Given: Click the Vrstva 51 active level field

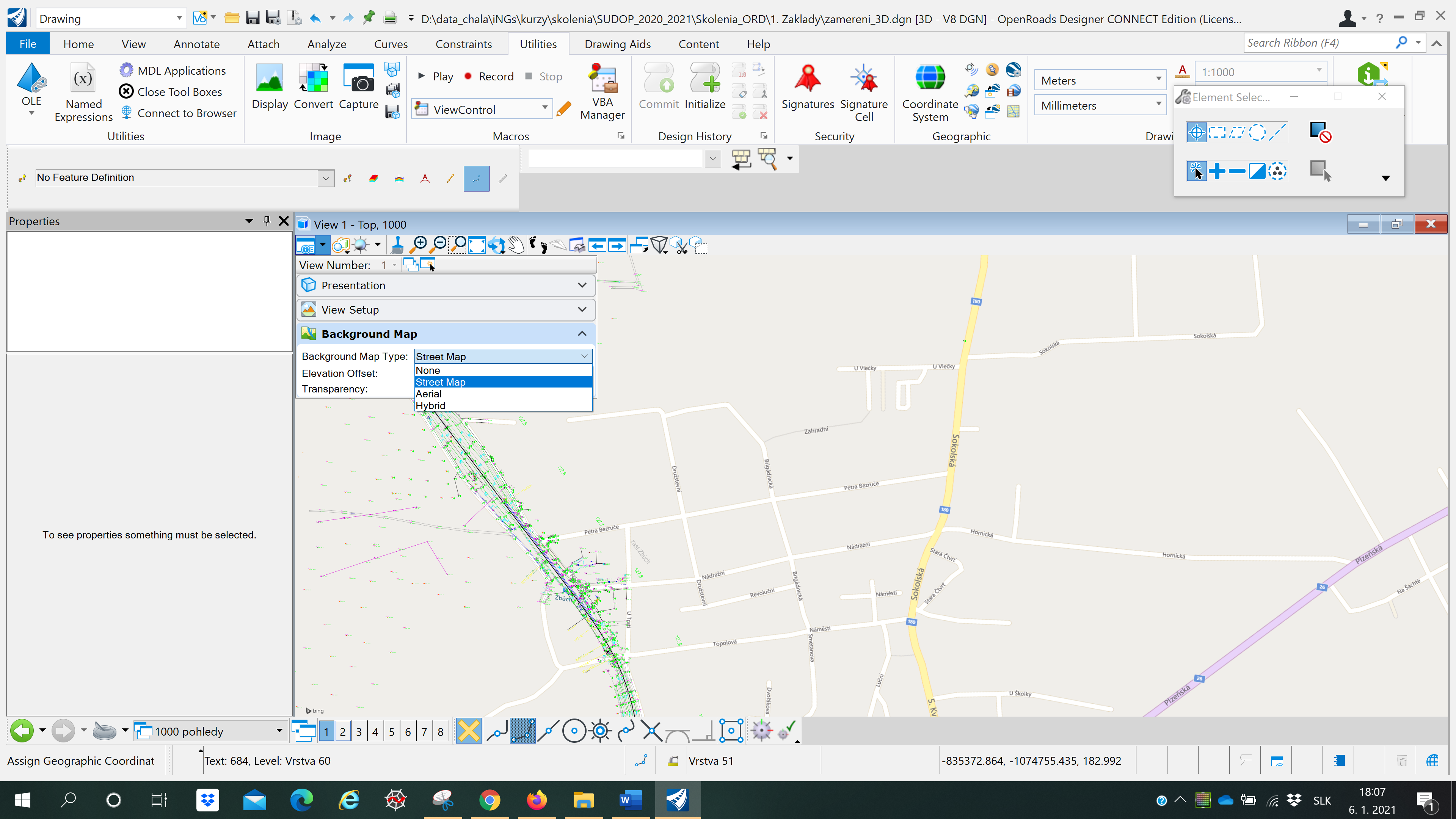Looking at the screenshot, I should (753, 761).
